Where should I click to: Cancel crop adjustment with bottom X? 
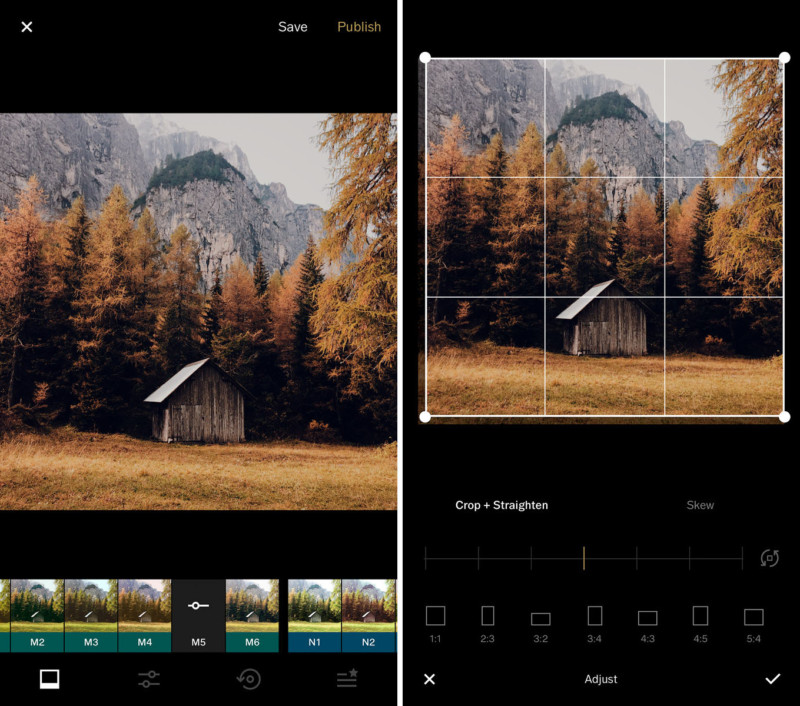429,679
